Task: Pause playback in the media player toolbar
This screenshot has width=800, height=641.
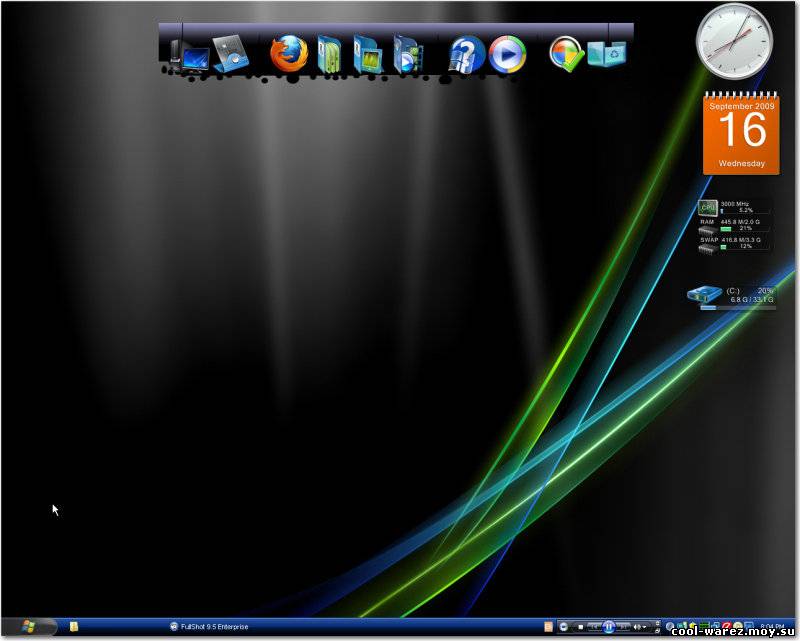Action: click(609, 627)
